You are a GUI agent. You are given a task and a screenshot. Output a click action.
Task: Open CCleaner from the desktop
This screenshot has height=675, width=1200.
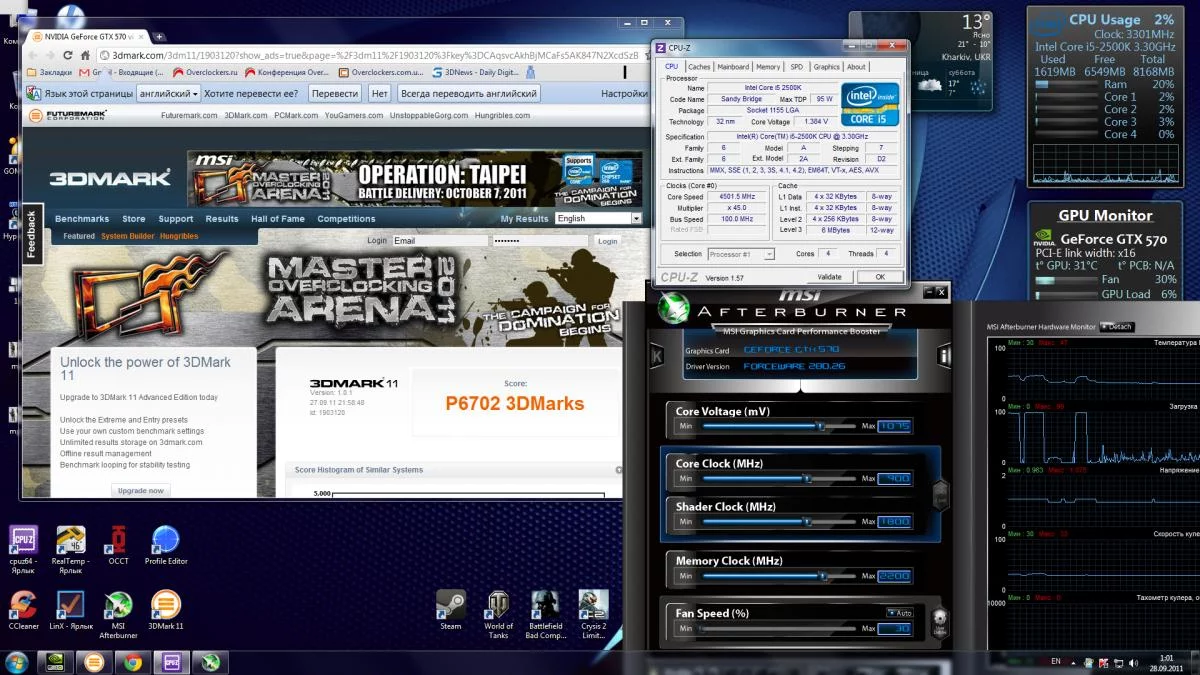pyautogui.click(x=23, y=605)
